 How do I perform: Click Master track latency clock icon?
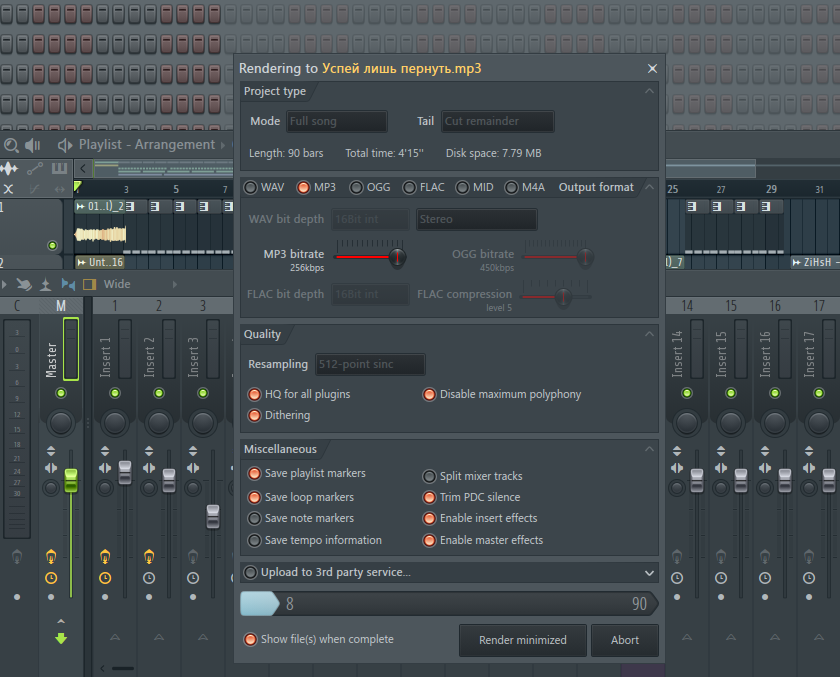(x=51, y=578)
